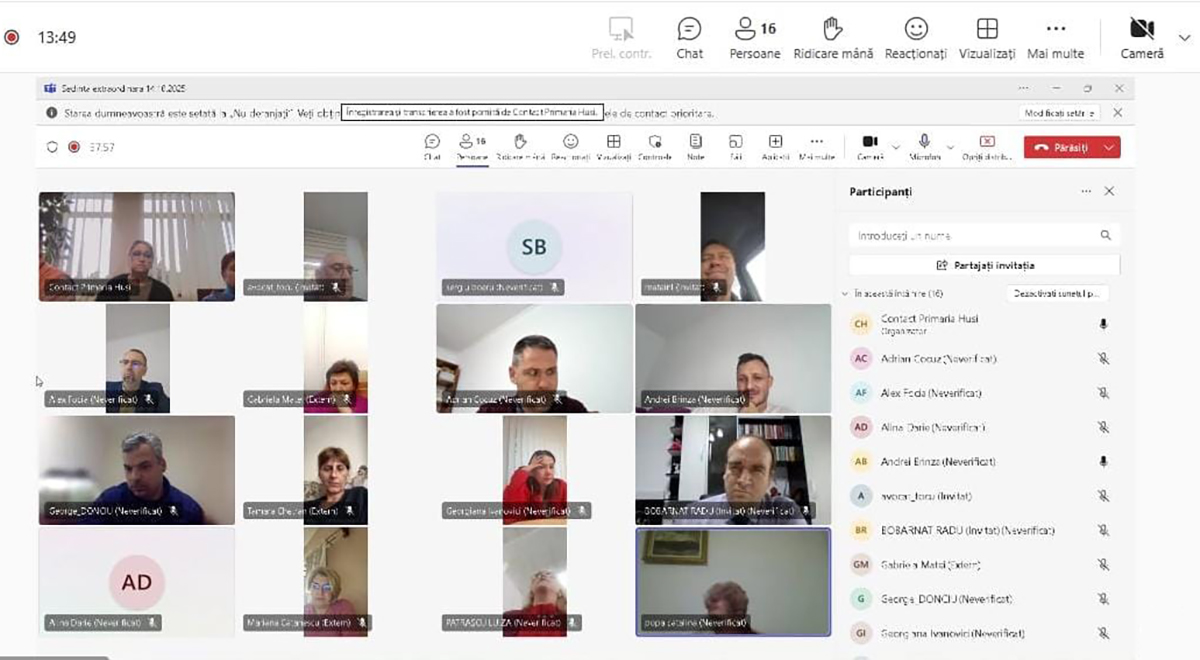
Task: Expand the arrow beside Părăsiți button
Action: pyautogui.click(x=1108, y=147)
